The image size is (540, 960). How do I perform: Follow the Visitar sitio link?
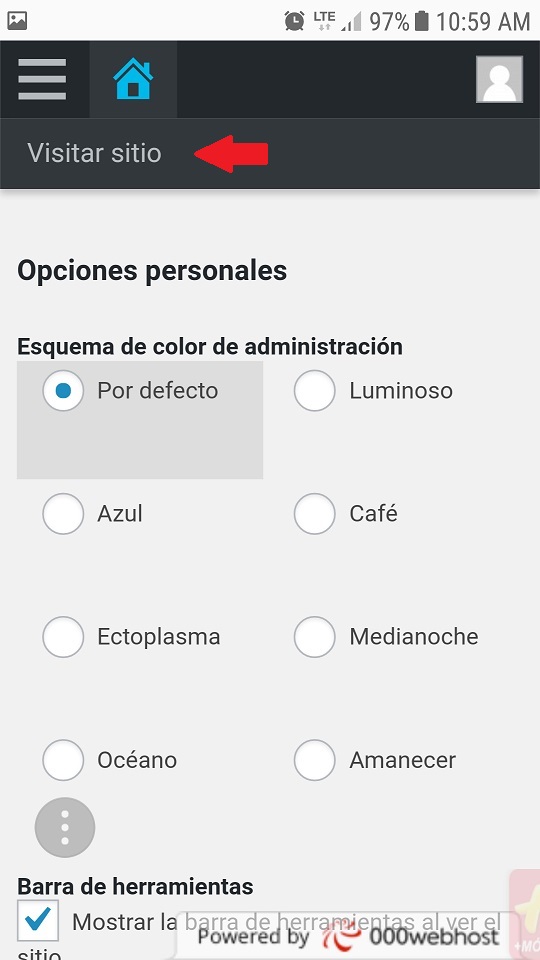pos(94,153)
